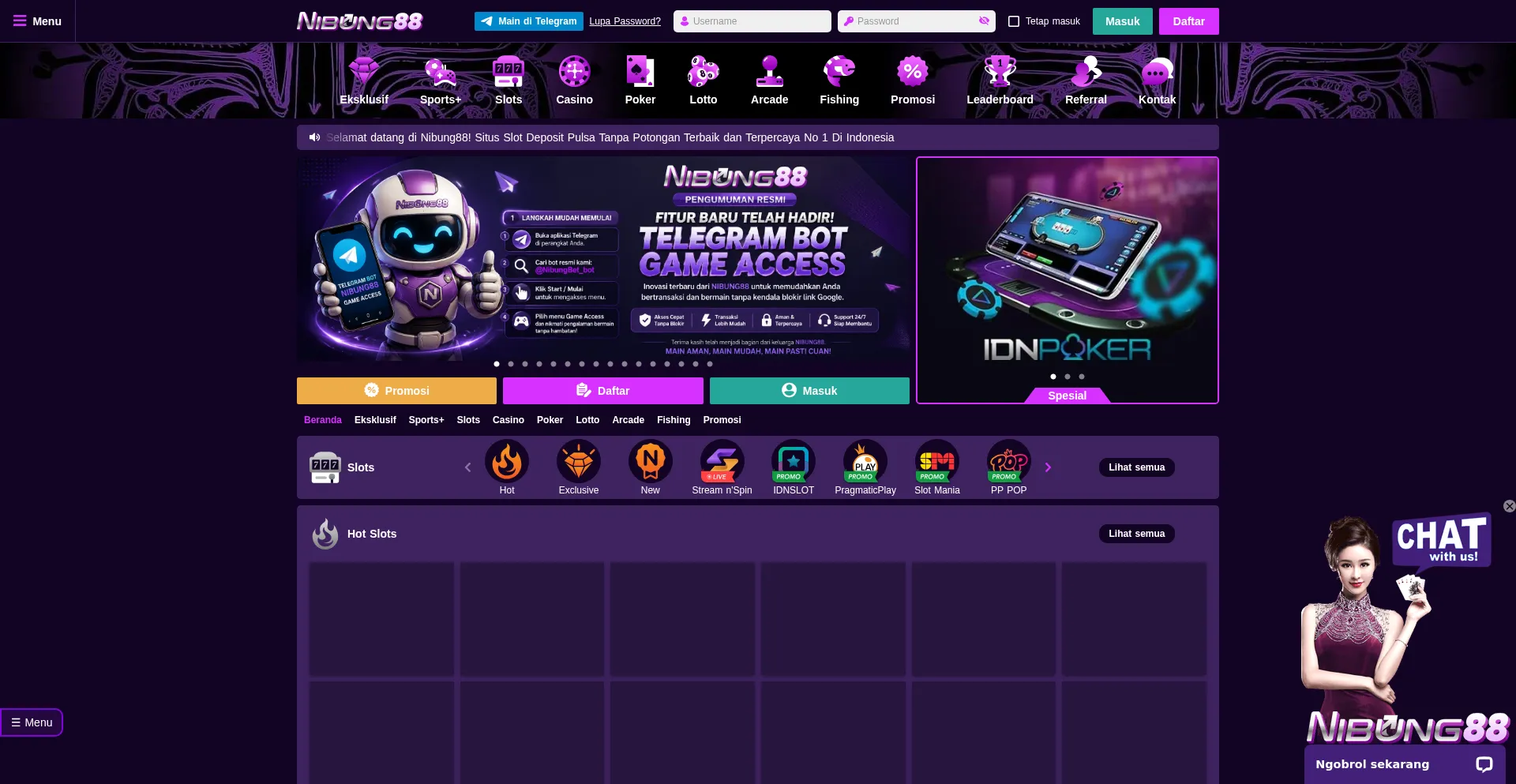Open the Promosi percent icon
This screenshot has width=1516, height=784.
pos(913,81)
